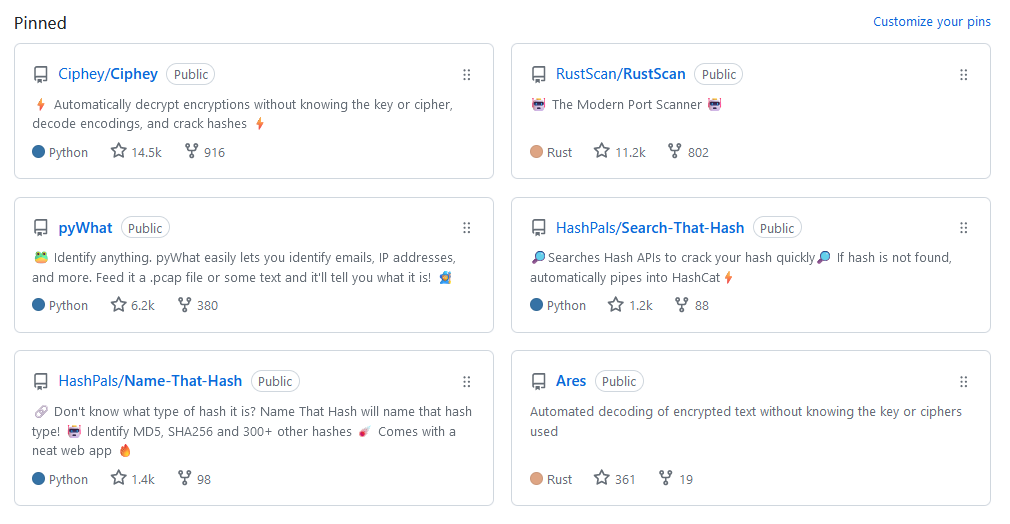View Ares stargazers showing 361 stars
The width and height of the screenshot is (1010, 524).
[615, 479]
